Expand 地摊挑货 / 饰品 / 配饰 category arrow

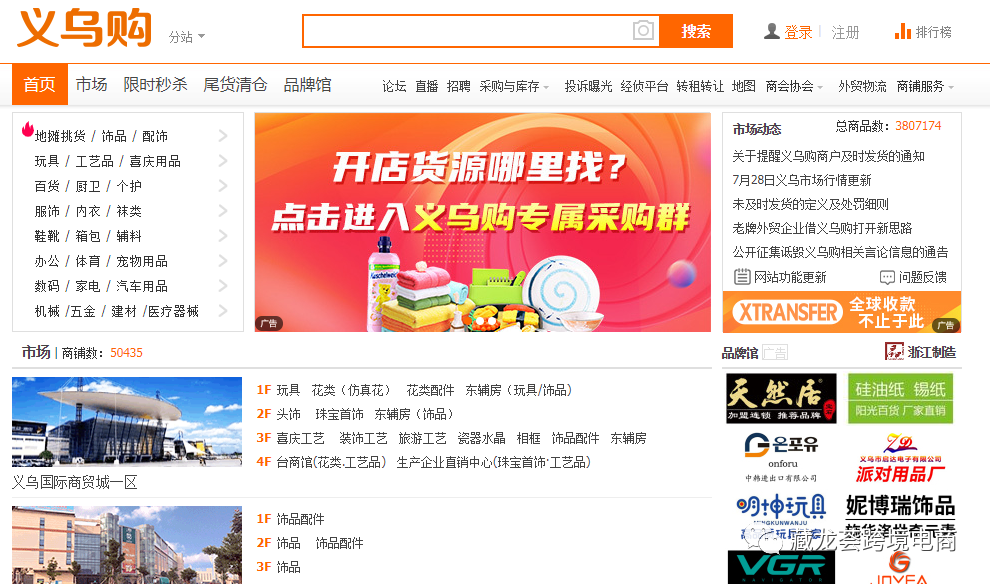click(x=223, y=135)
